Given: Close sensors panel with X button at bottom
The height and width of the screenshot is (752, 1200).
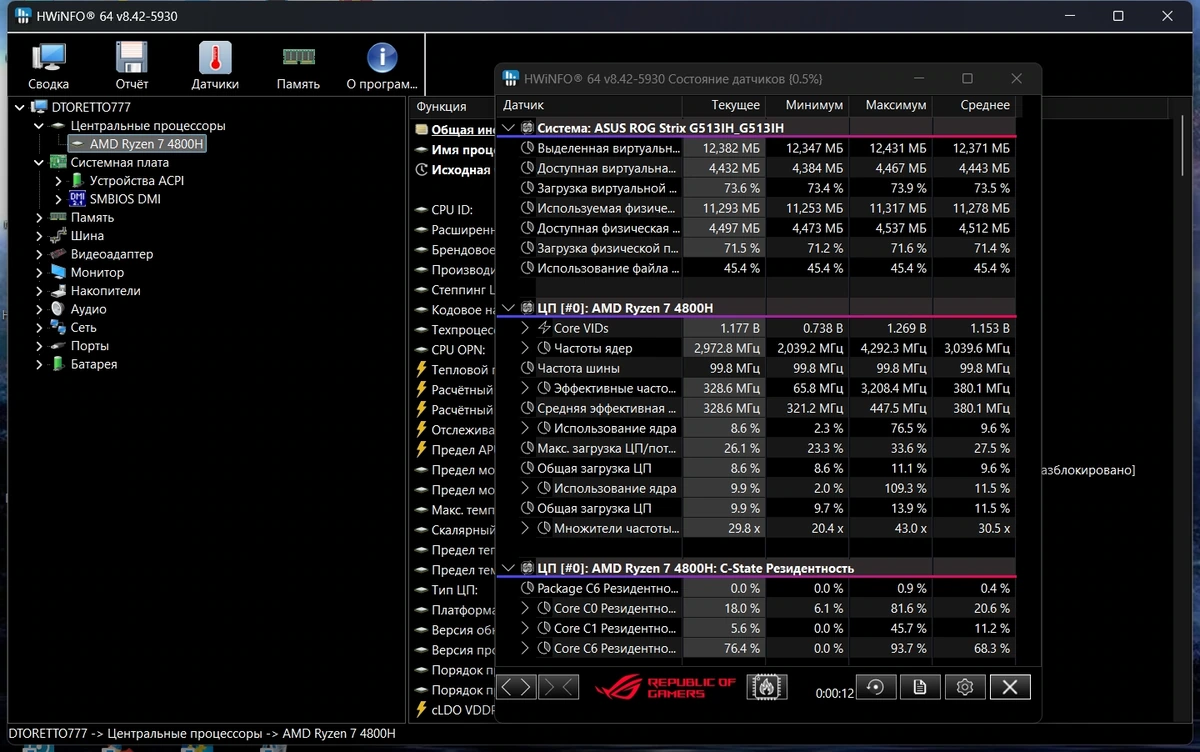Looking at the screenshot, I should [1010, 687].
